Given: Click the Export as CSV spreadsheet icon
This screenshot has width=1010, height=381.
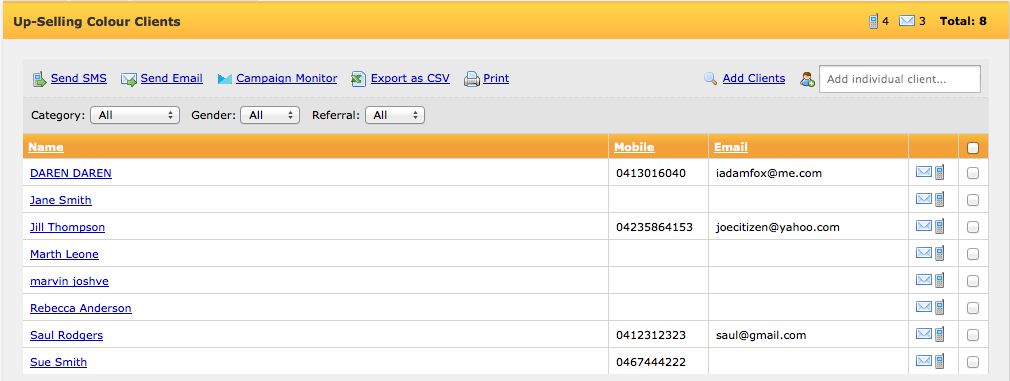Looking at the screenshot, I should pos(358,79).
